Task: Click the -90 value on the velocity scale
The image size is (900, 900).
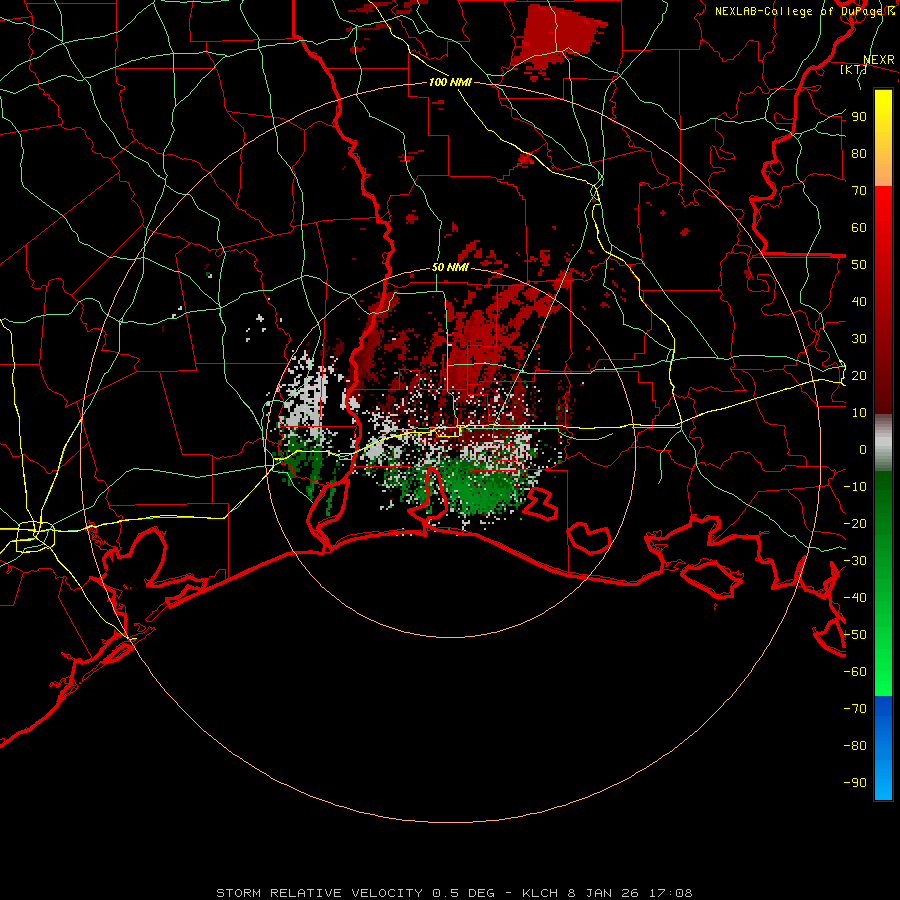Action: tap(855, 783)
